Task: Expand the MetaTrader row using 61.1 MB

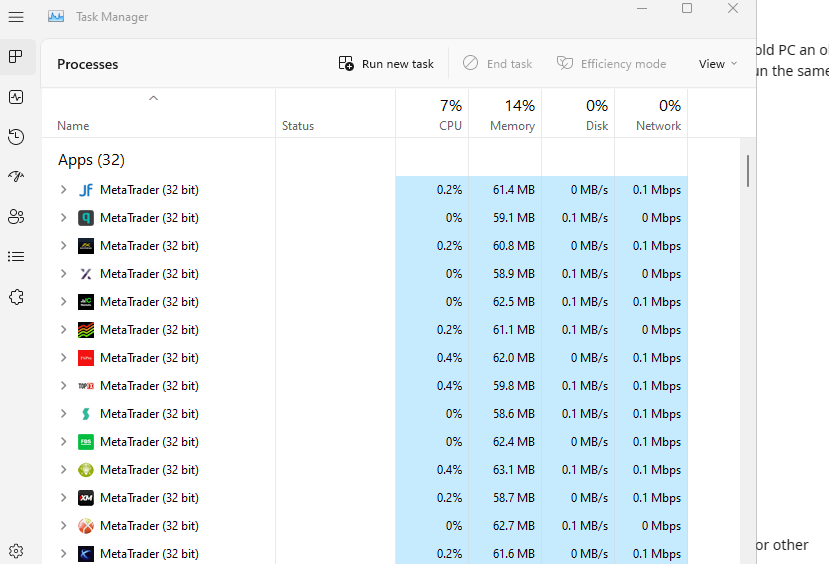Action: [63, 330]
